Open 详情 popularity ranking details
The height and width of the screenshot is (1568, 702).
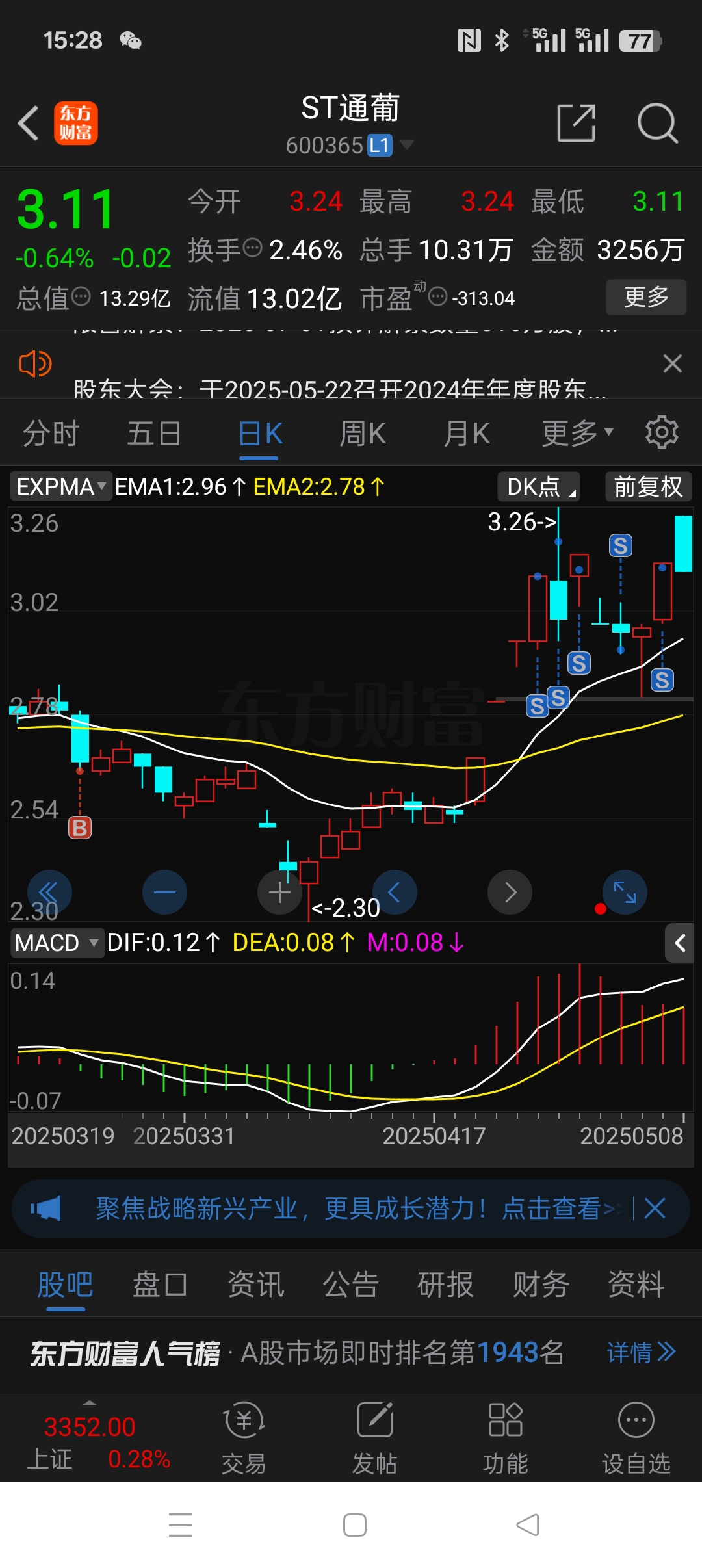tap(641, 1353)
